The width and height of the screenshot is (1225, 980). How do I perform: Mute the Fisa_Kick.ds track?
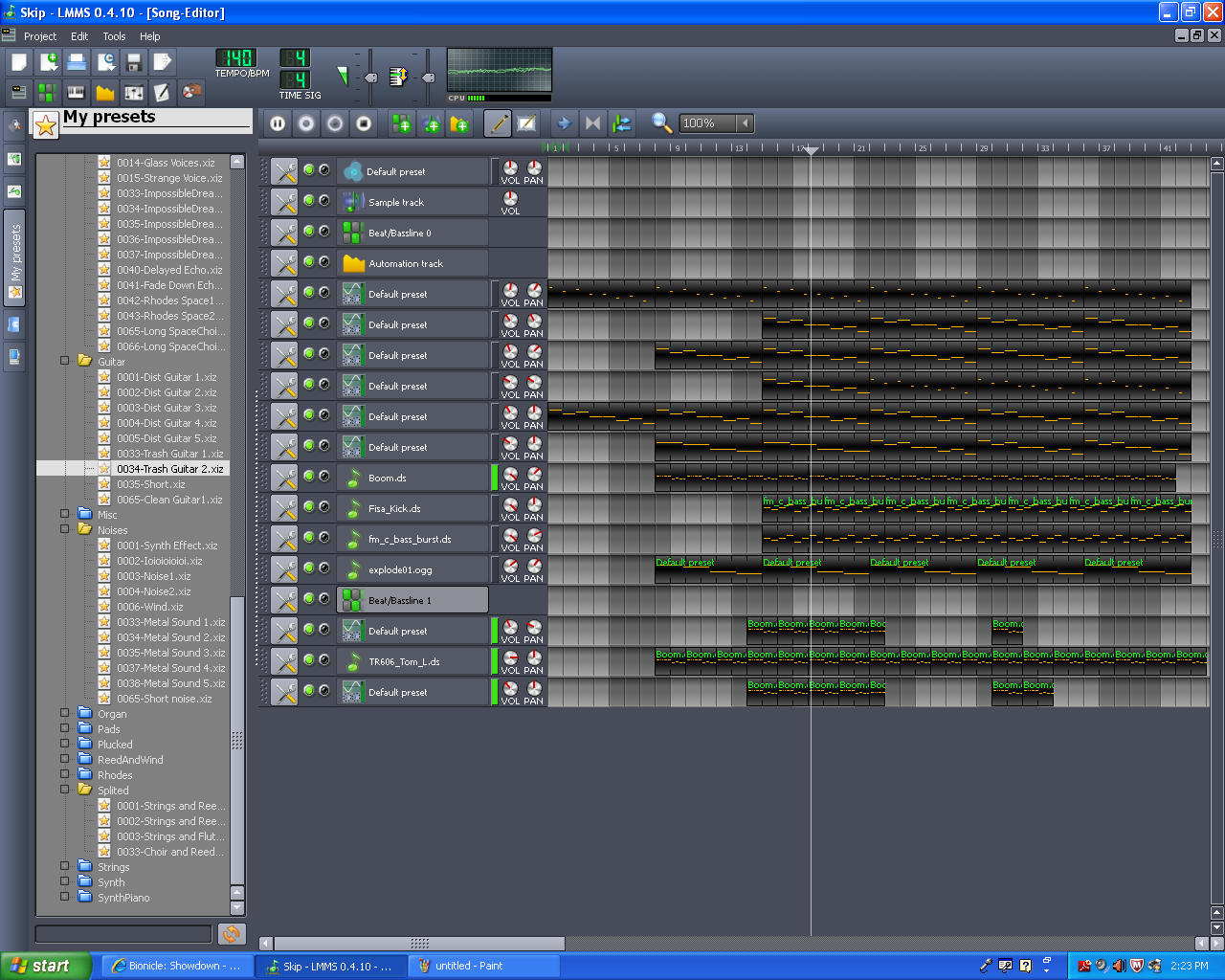tap(307, 508)
